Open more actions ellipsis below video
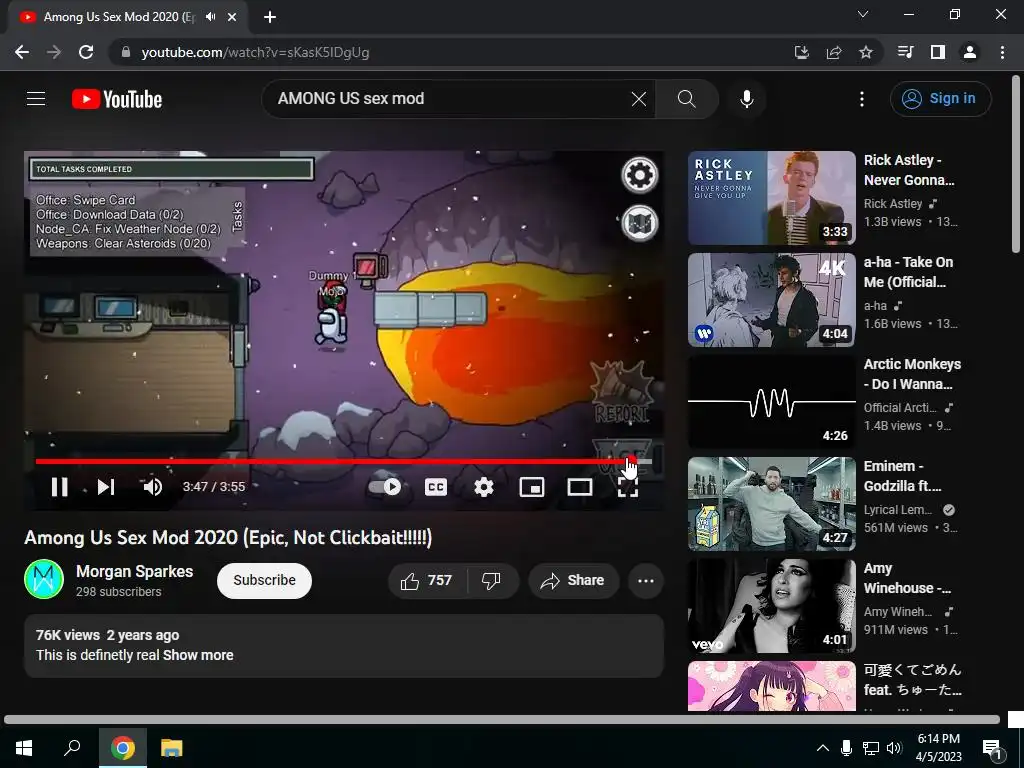 point(646,581)
